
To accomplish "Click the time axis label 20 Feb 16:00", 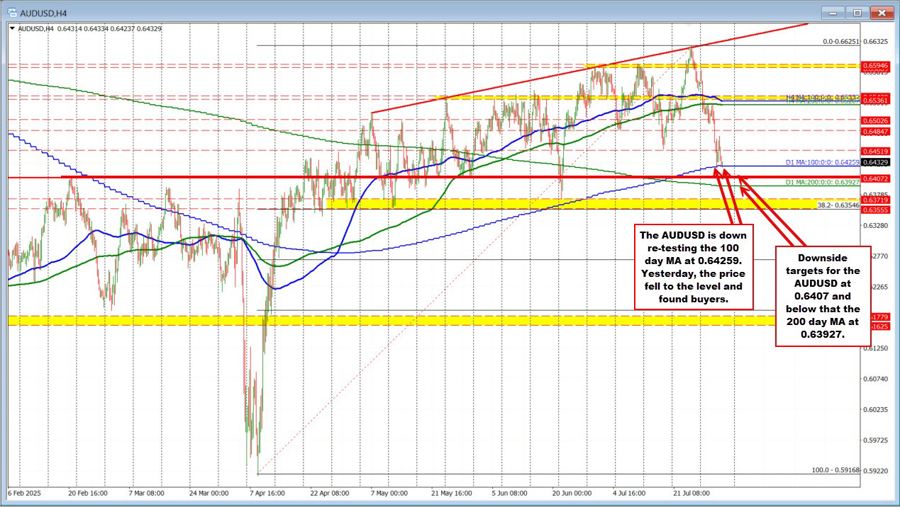I will pos(88,493).
